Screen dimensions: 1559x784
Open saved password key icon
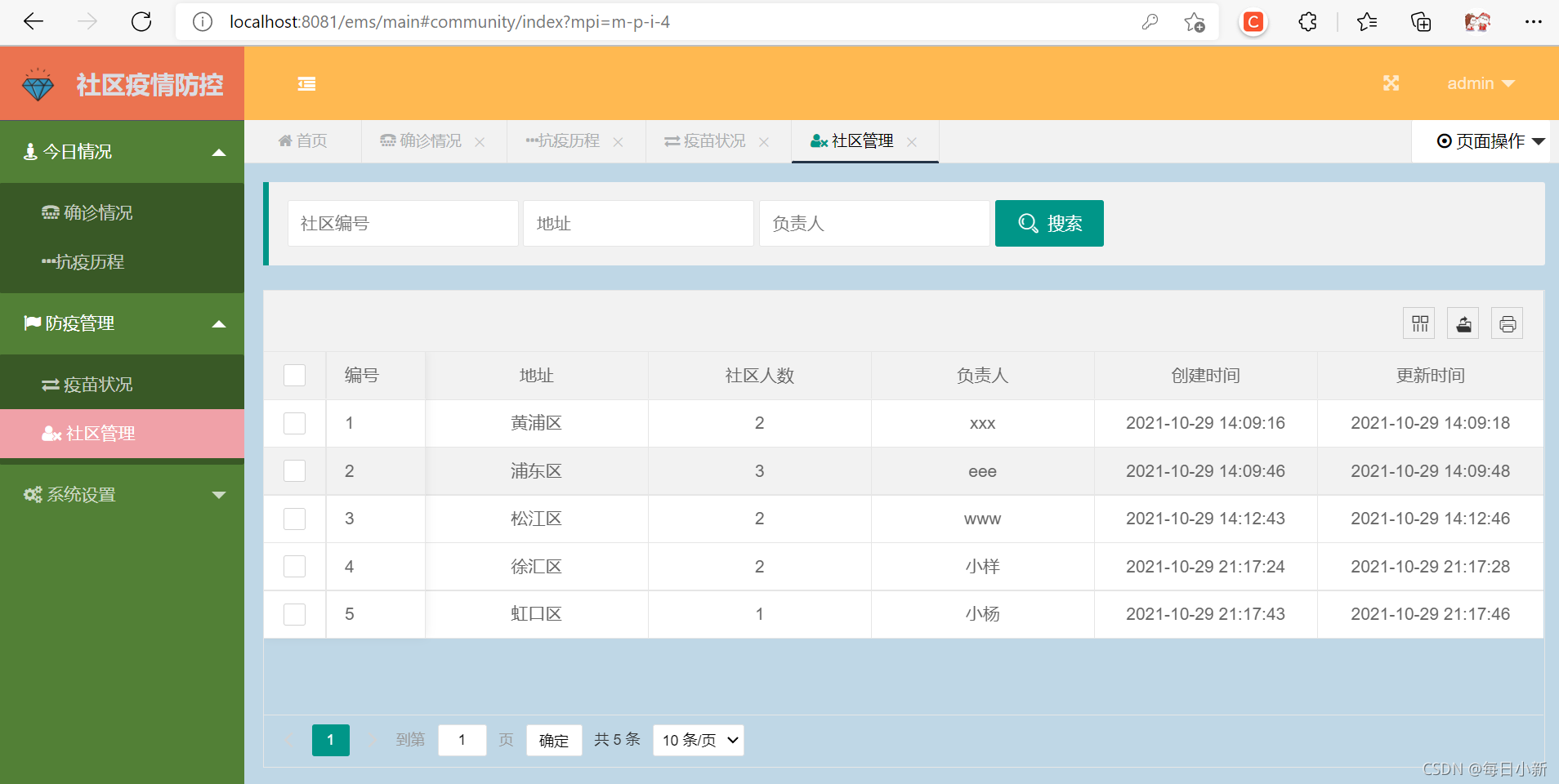pos(1150,22)
